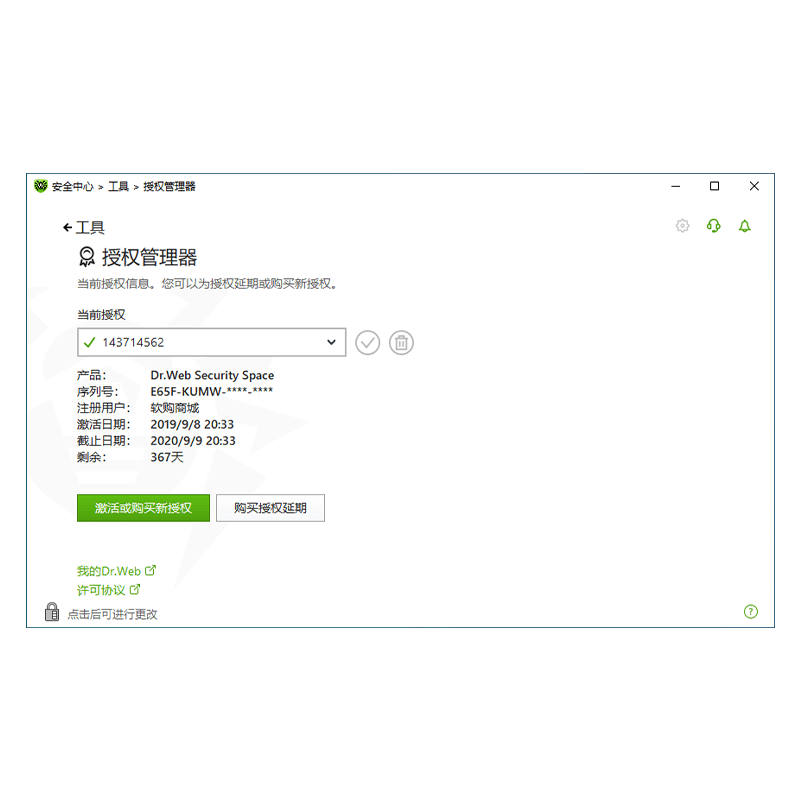Select license 143714562 in combo box
Viewport: 800px width, 800px height.
[x=212, y=342]
